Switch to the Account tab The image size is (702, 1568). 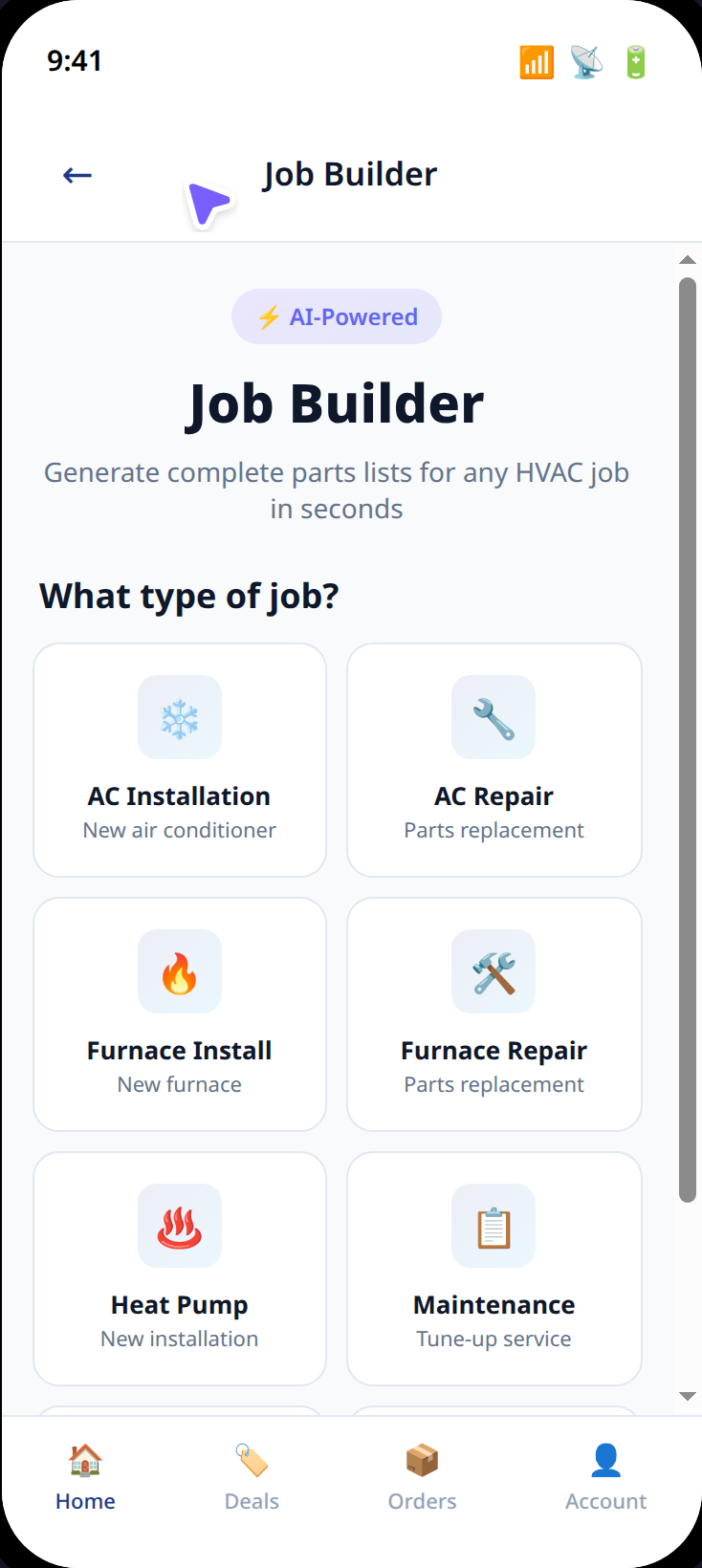pos(605,1477)
